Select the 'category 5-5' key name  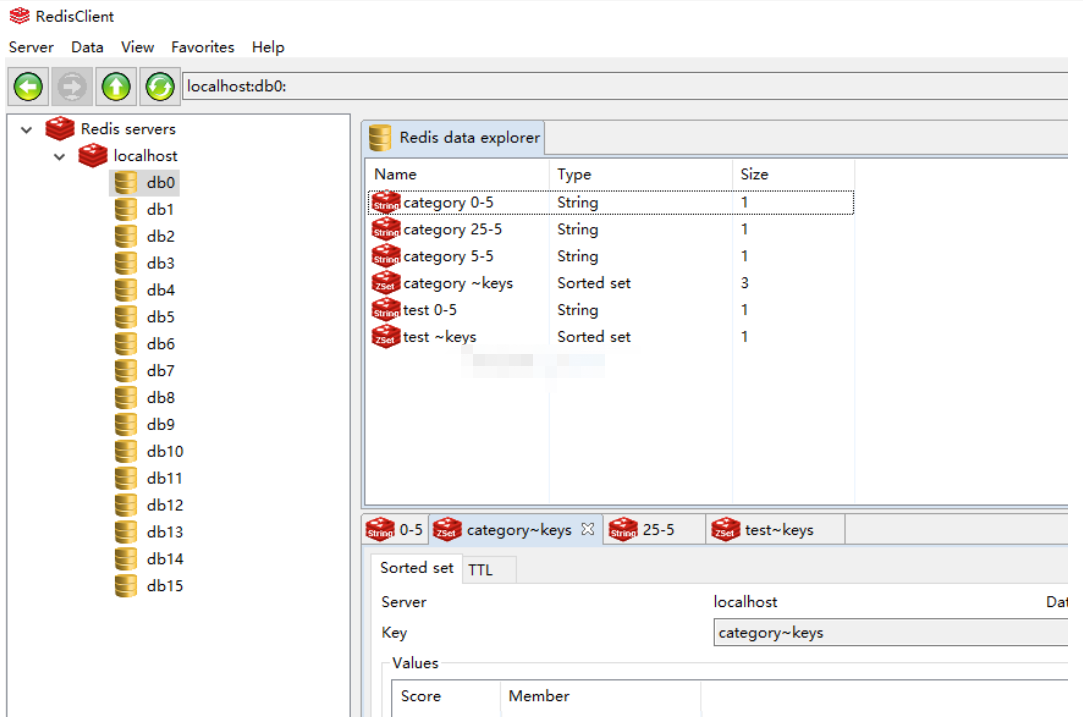point(448,256)
